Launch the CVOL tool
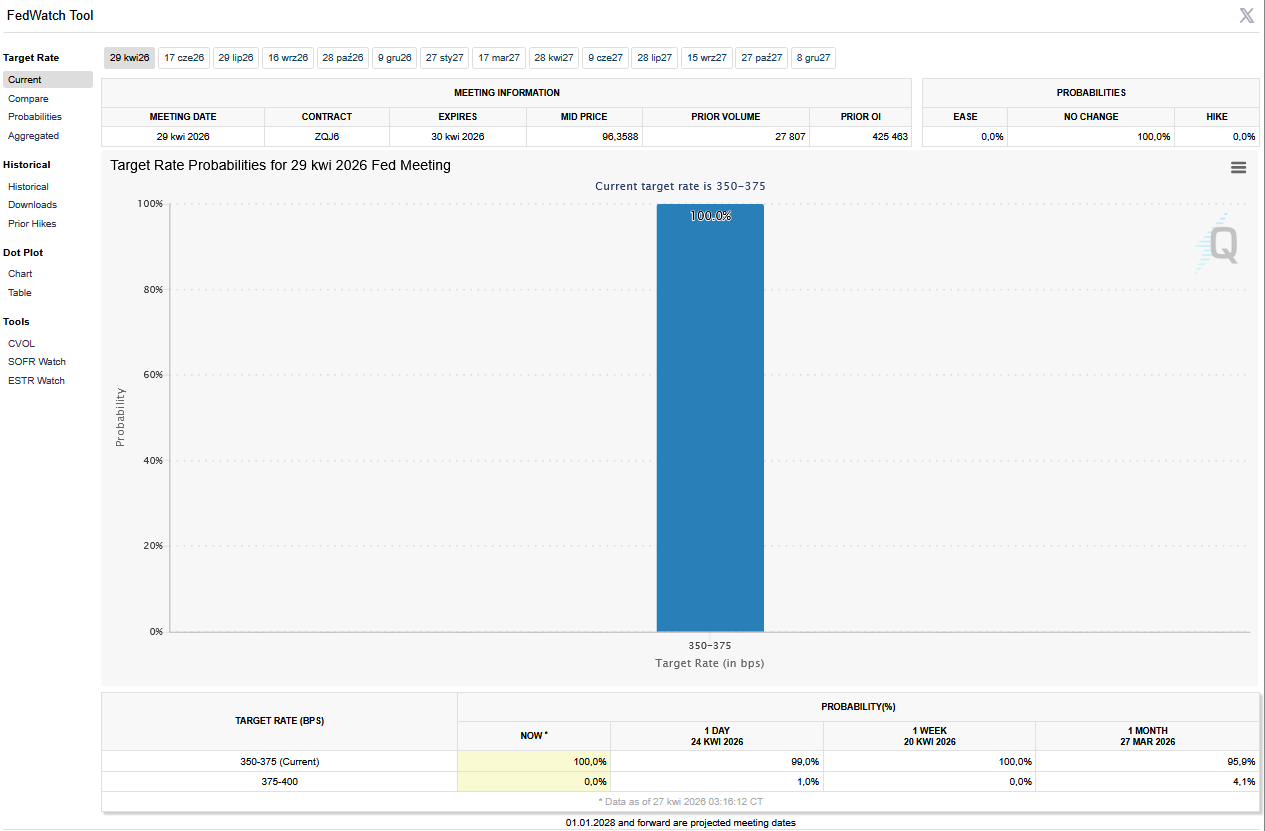Image resolution: width=1265 pixels, height=831 pixels. (21, 344)
